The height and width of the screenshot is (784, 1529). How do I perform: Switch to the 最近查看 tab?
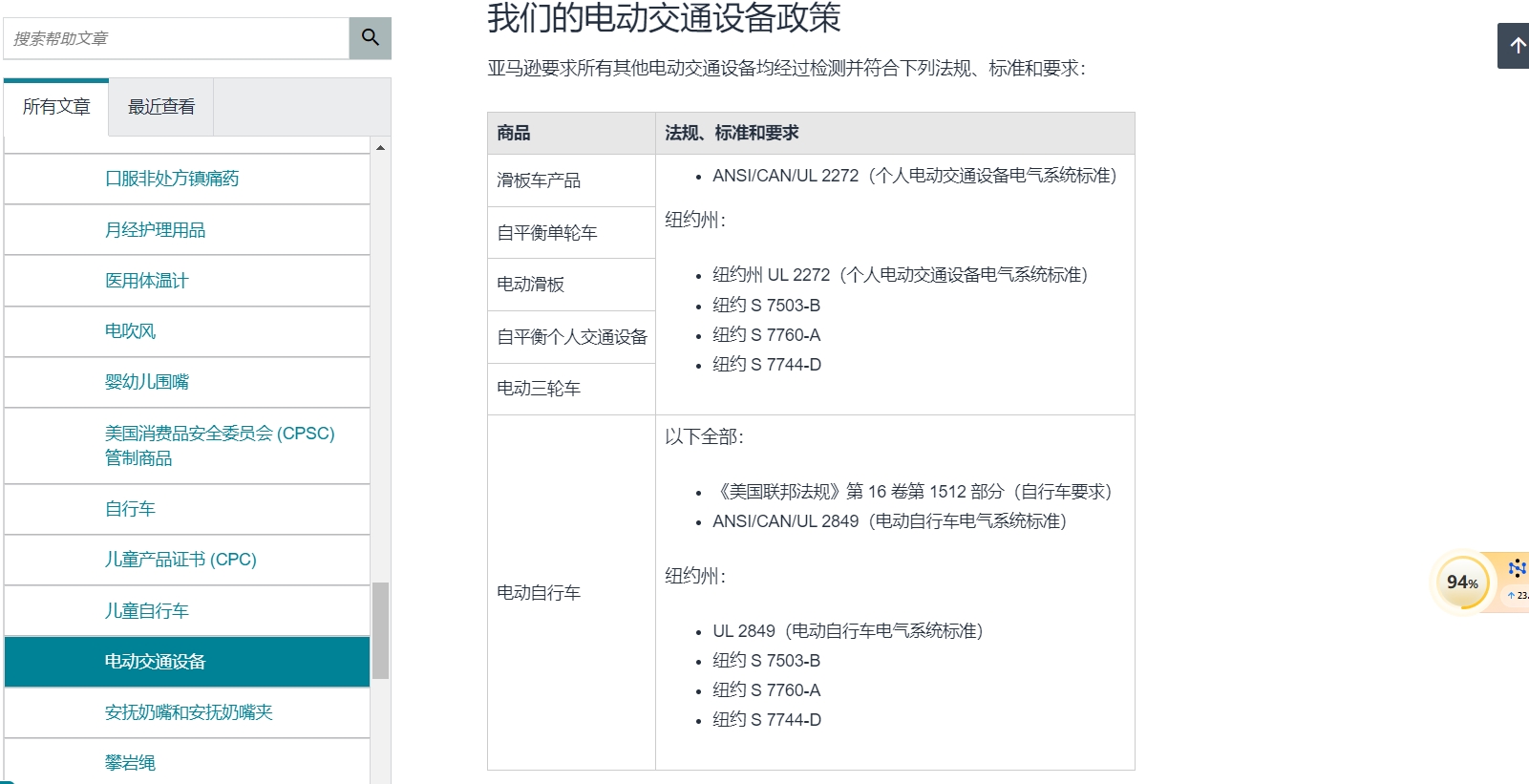(x=161, y=107)
